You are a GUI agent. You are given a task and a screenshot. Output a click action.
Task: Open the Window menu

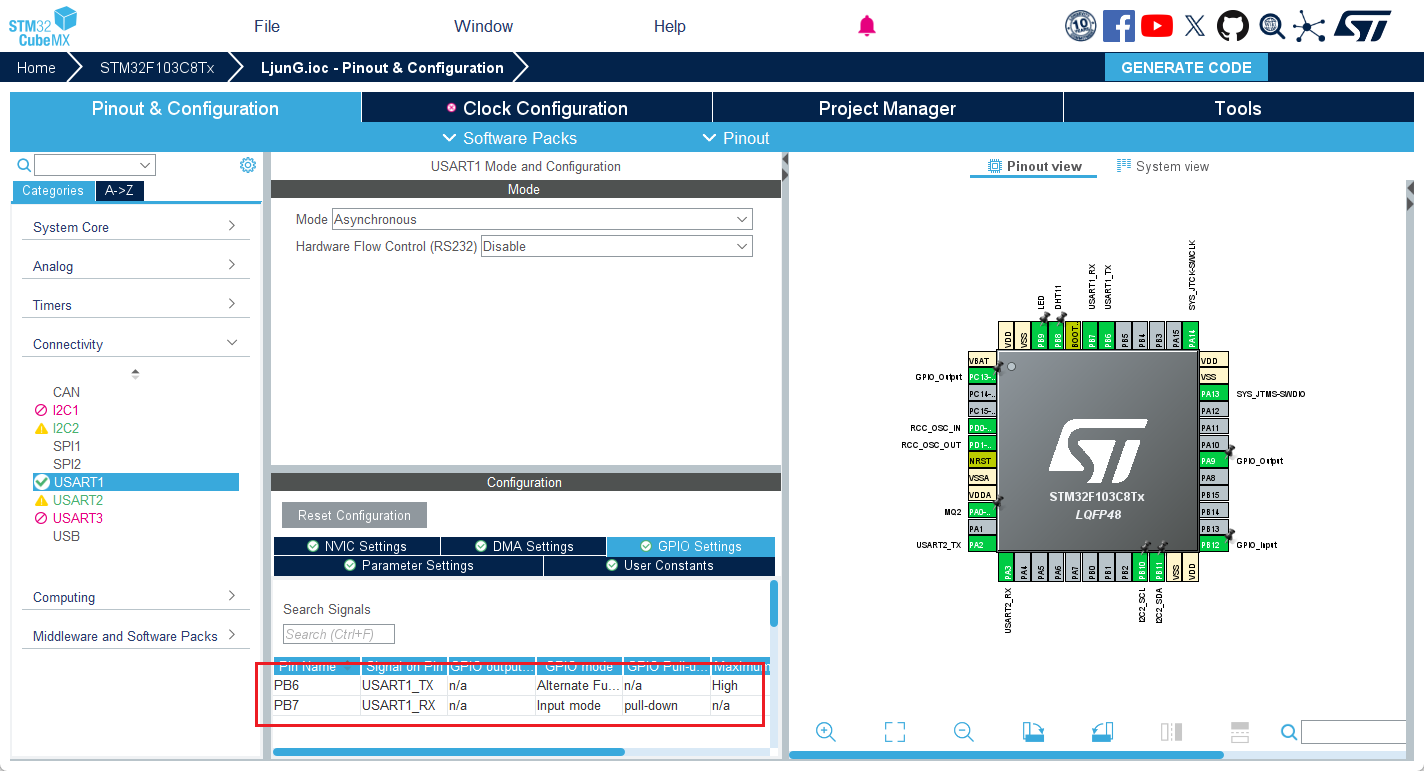click(483, 26)
